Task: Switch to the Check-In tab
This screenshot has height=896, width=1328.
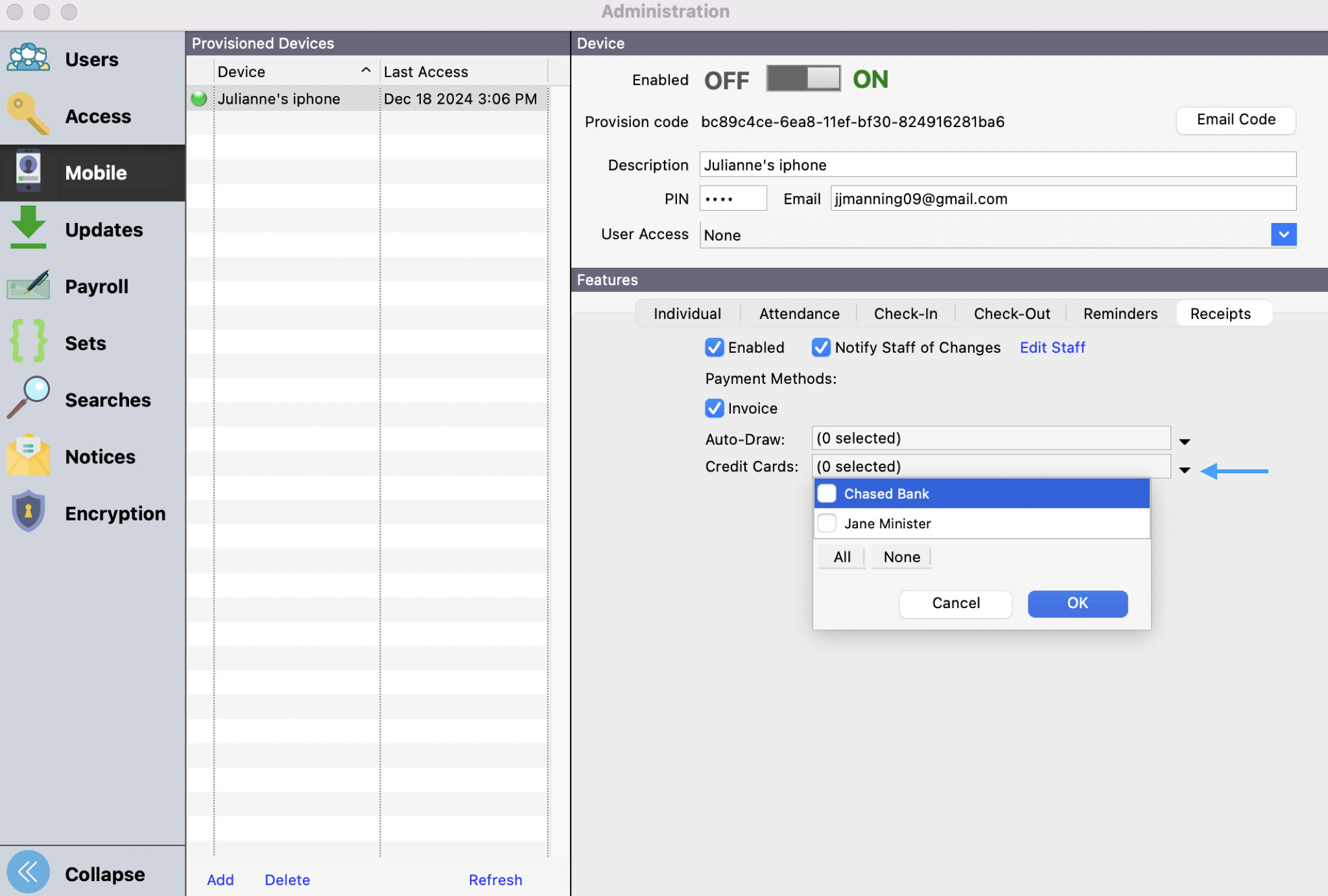Action: tap(905, 314)
